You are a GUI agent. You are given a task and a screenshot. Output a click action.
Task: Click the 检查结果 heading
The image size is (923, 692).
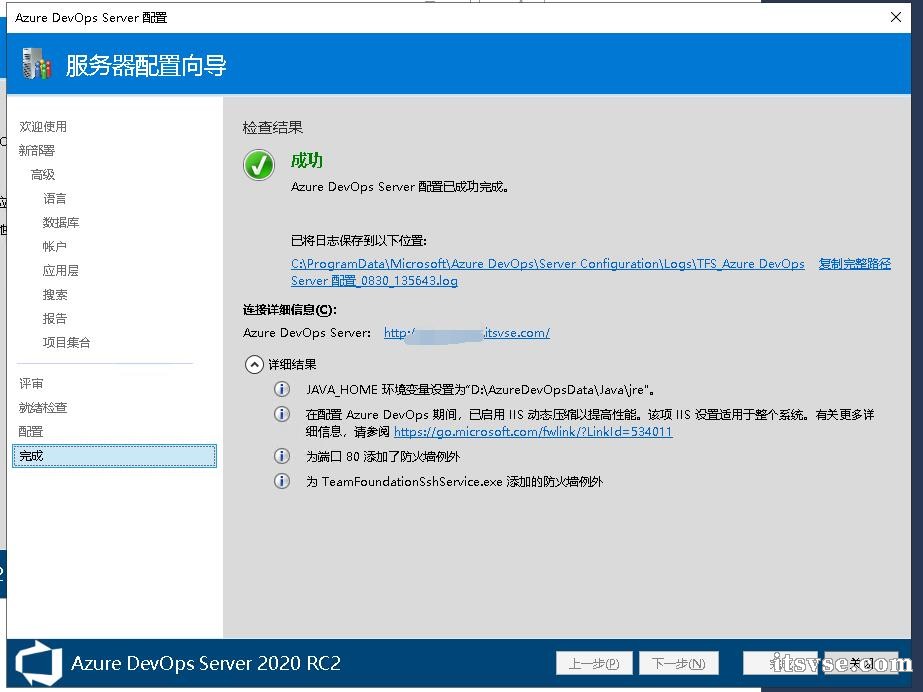273,128
